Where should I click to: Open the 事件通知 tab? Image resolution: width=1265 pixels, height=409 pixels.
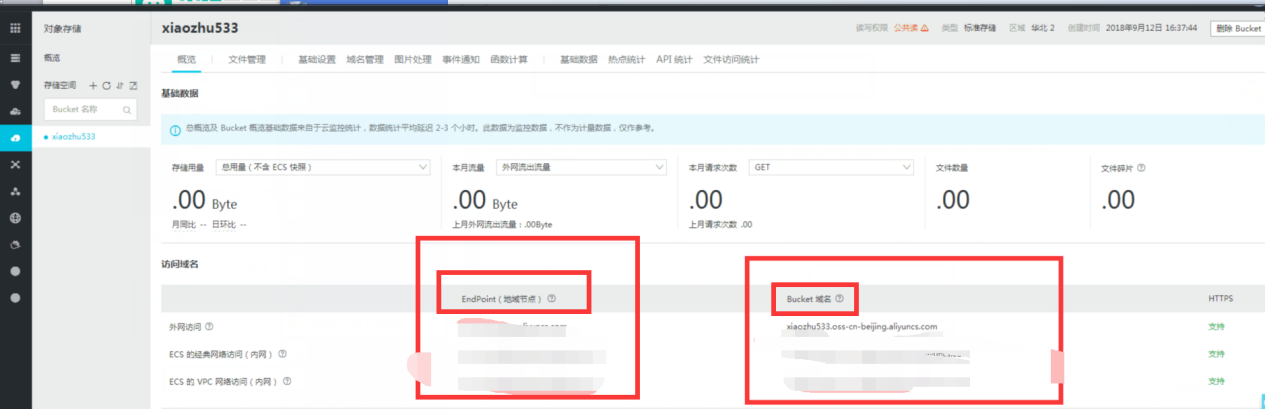tap(461, 60)
